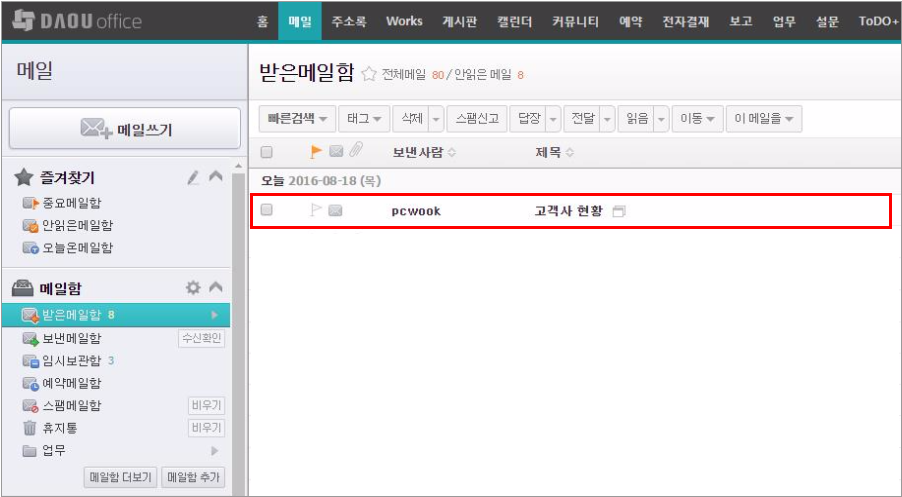Expand the 업무 folder arrow
This screenshot has height=497, width=902.
point(215,450)
